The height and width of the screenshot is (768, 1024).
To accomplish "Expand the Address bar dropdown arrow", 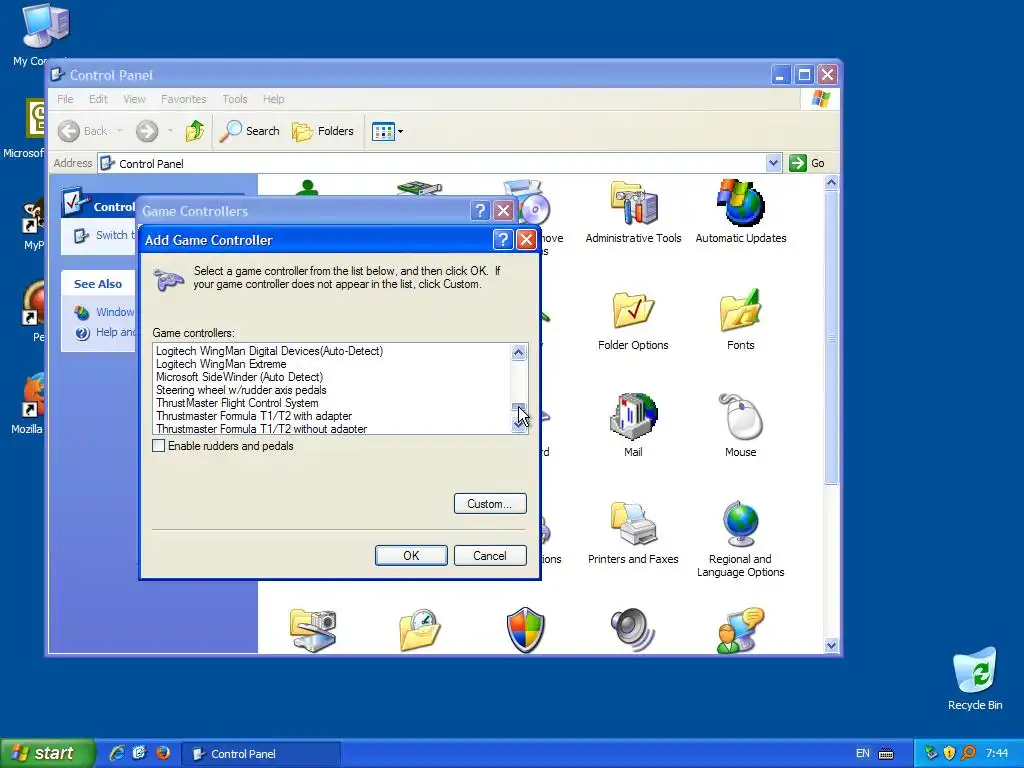I will pyautogui.click(x=773, y=163).
